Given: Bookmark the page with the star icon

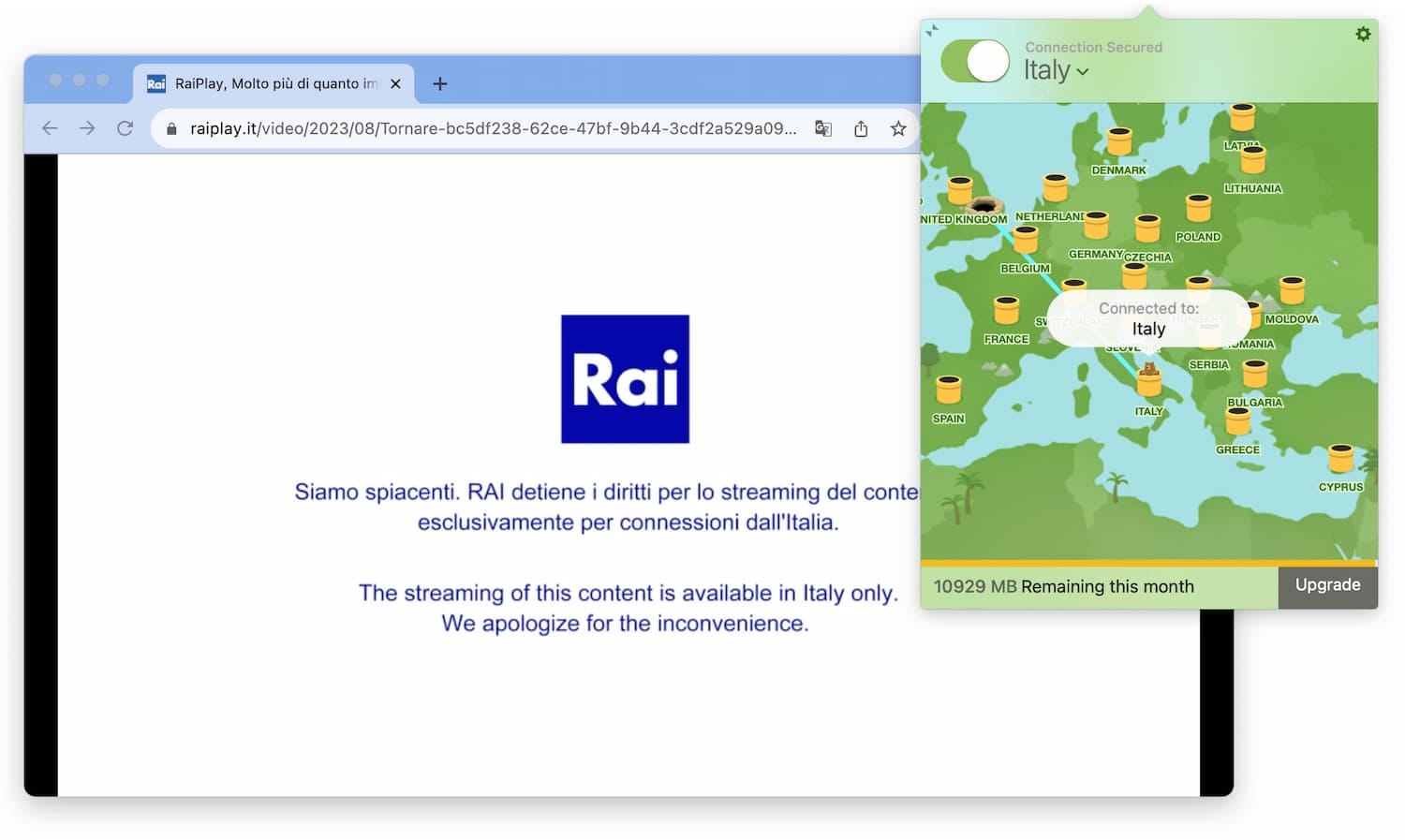Looking at the screenshot, I should point(898,128).
